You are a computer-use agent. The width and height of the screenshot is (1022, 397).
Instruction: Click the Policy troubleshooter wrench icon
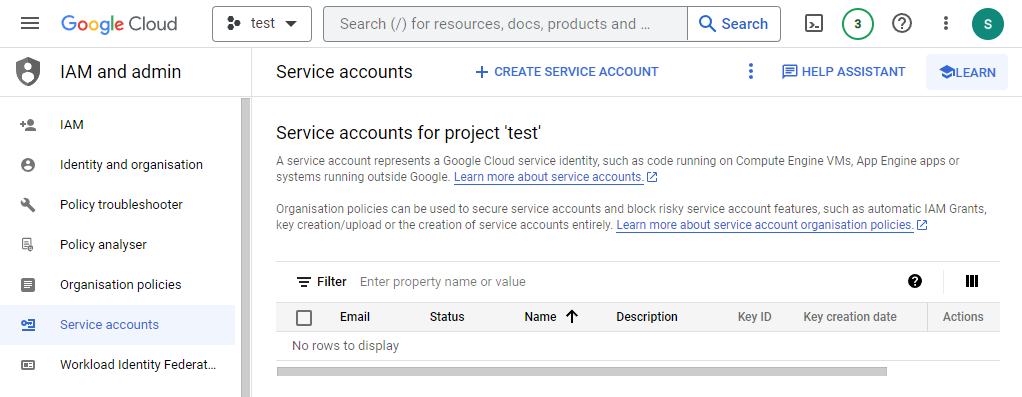click(28, 205)
